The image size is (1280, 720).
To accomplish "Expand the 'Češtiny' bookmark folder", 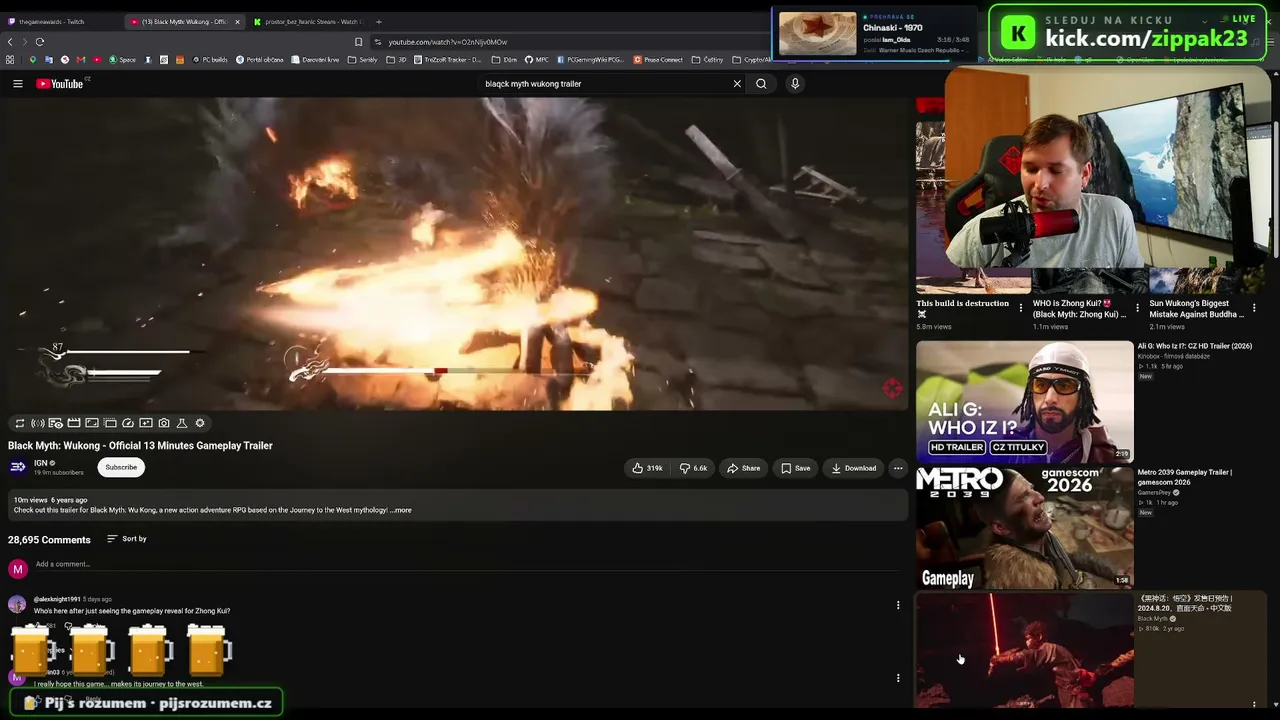I will pyautogui.click(x=707, y=60).
